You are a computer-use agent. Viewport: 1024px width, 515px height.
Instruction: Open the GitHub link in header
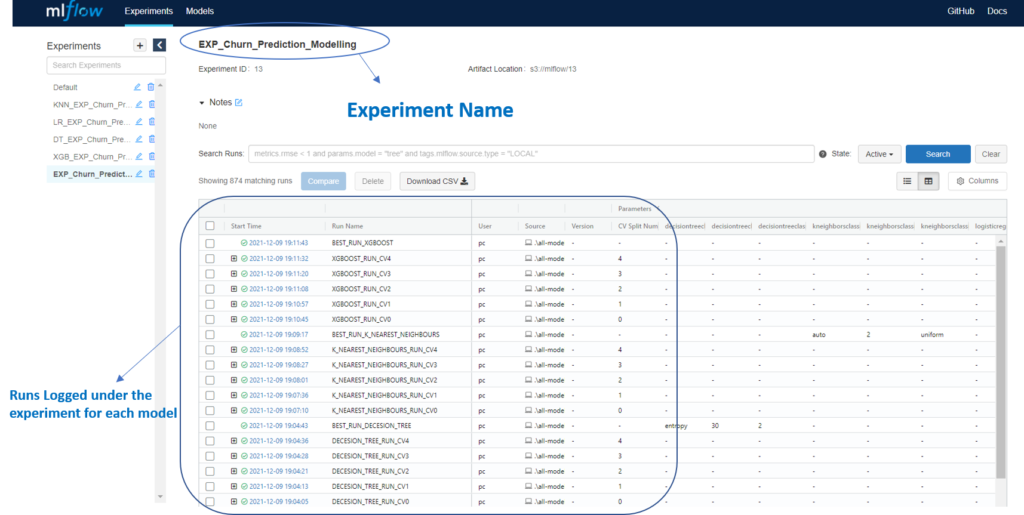961,11
